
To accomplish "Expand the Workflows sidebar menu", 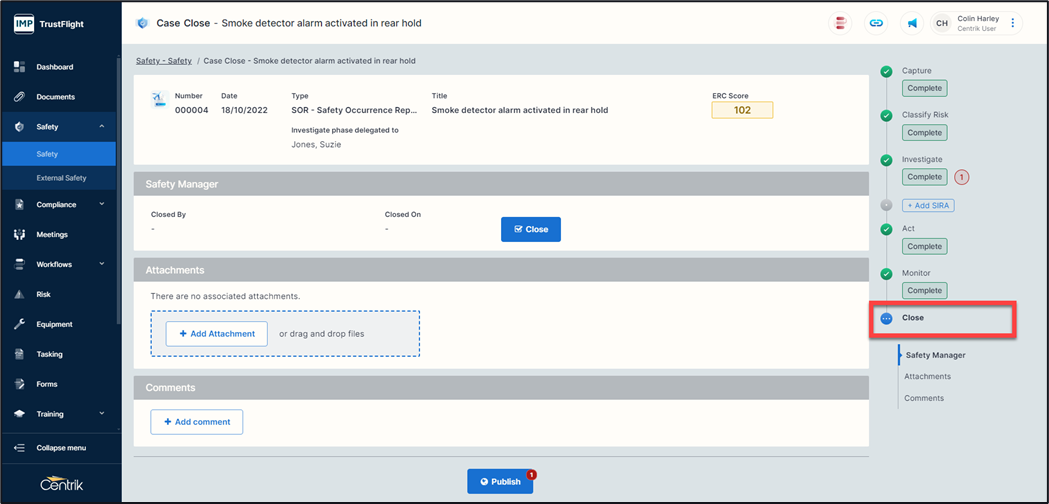I will [101, 265].
